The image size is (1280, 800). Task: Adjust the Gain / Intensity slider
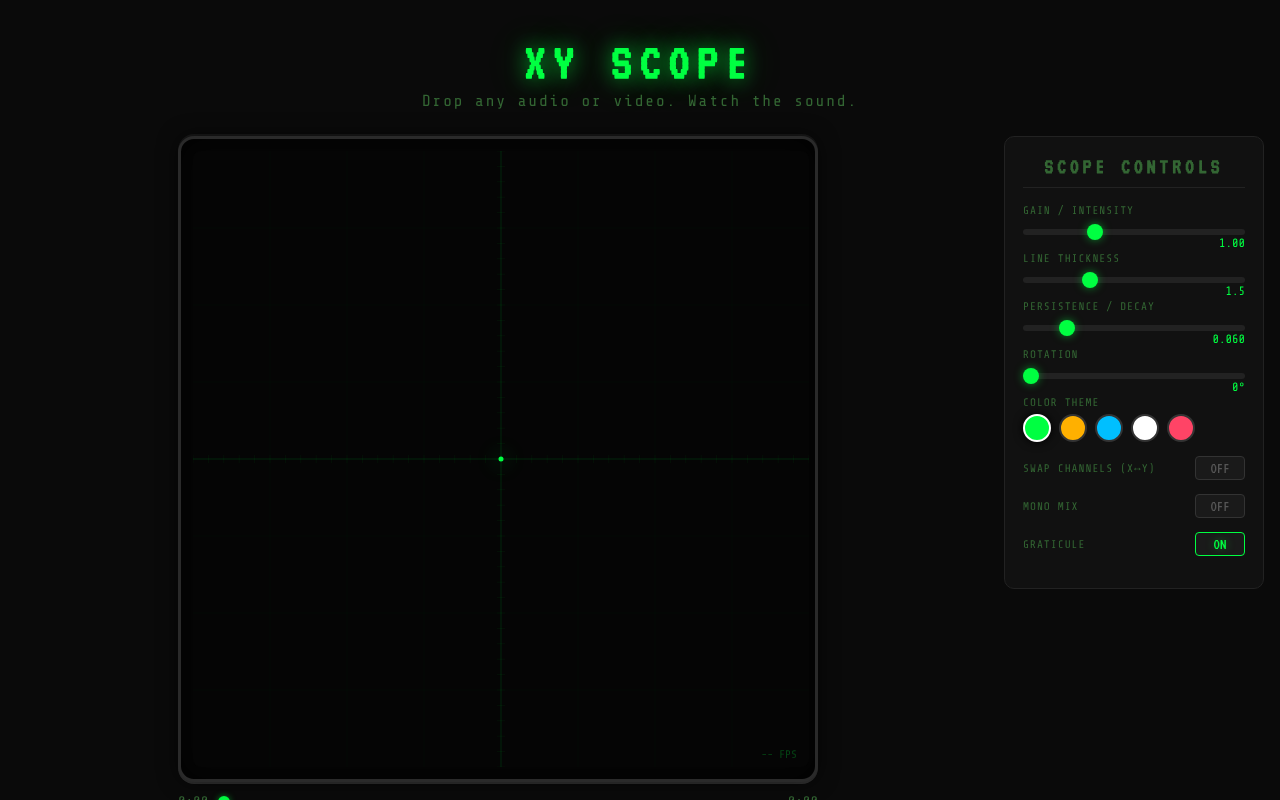(1134, 232)
